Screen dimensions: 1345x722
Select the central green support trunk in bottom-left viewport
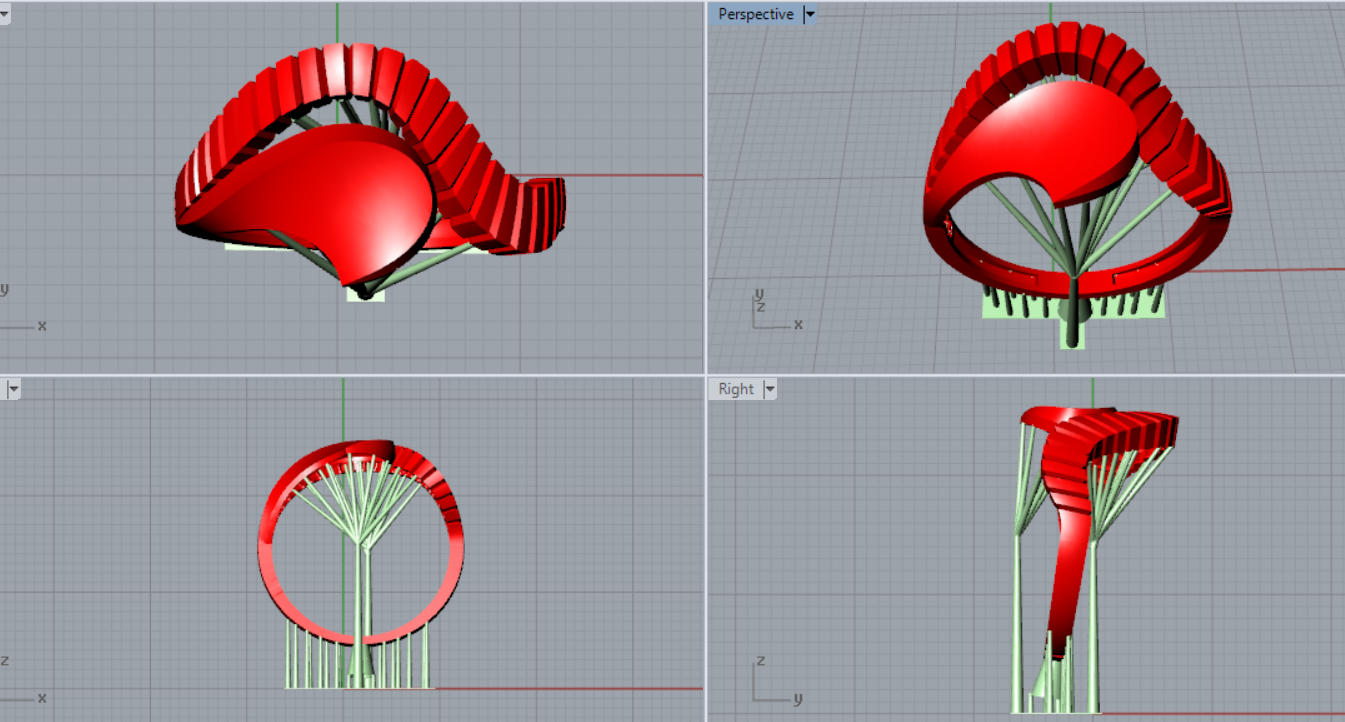[364, 600]
